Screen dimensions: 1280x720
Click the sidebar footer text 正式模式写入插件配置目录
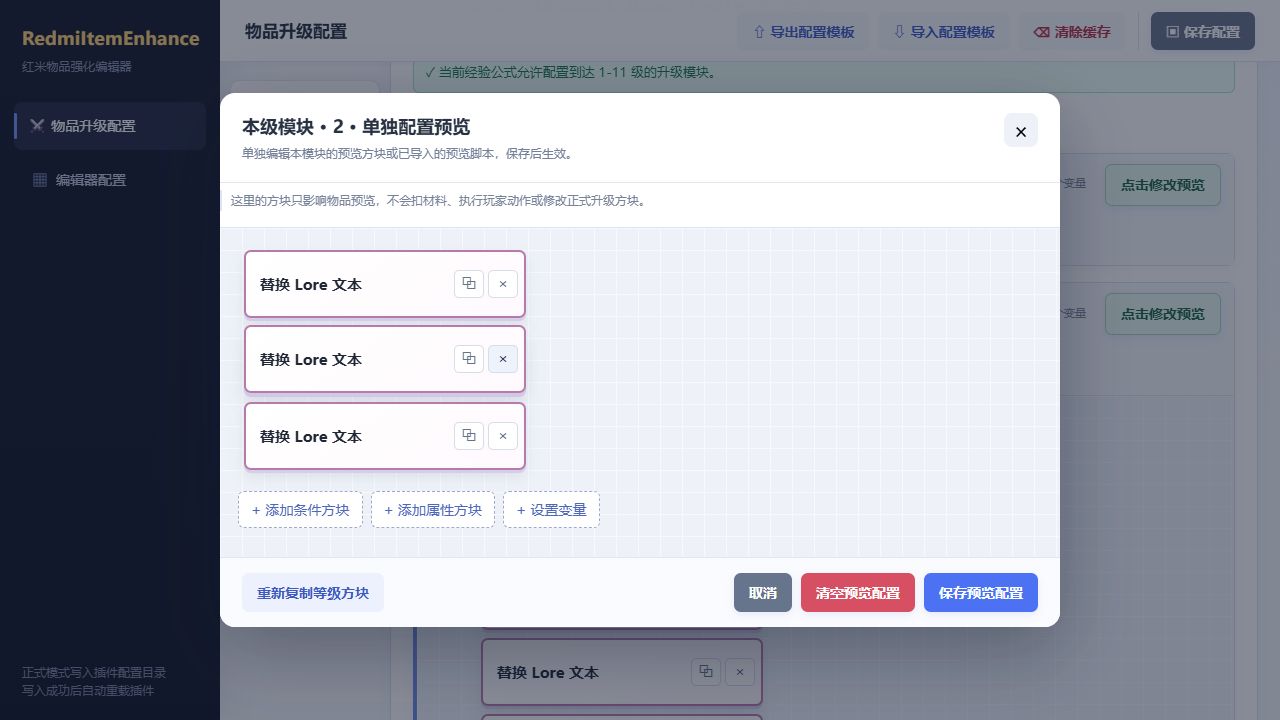point(94,673)
